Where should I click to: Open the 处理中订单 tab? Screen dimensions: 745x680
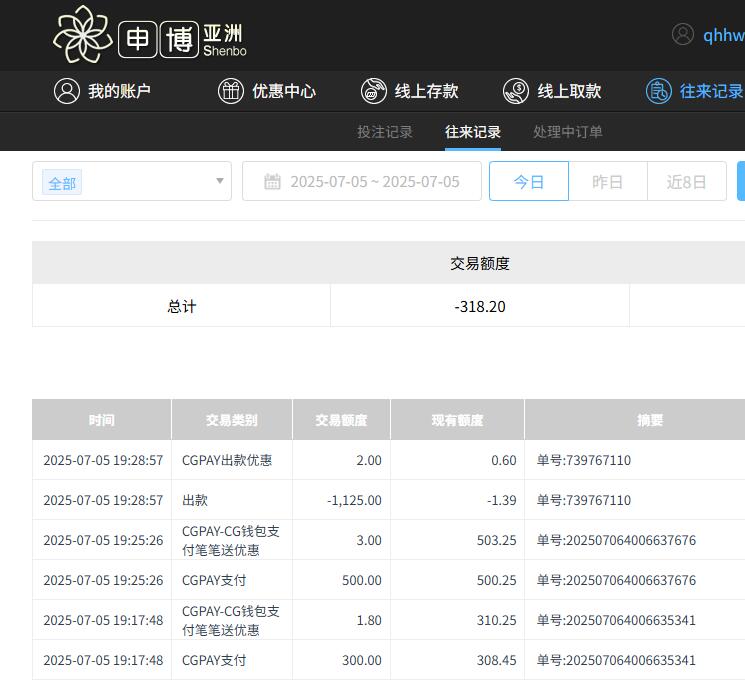point(568,132)
